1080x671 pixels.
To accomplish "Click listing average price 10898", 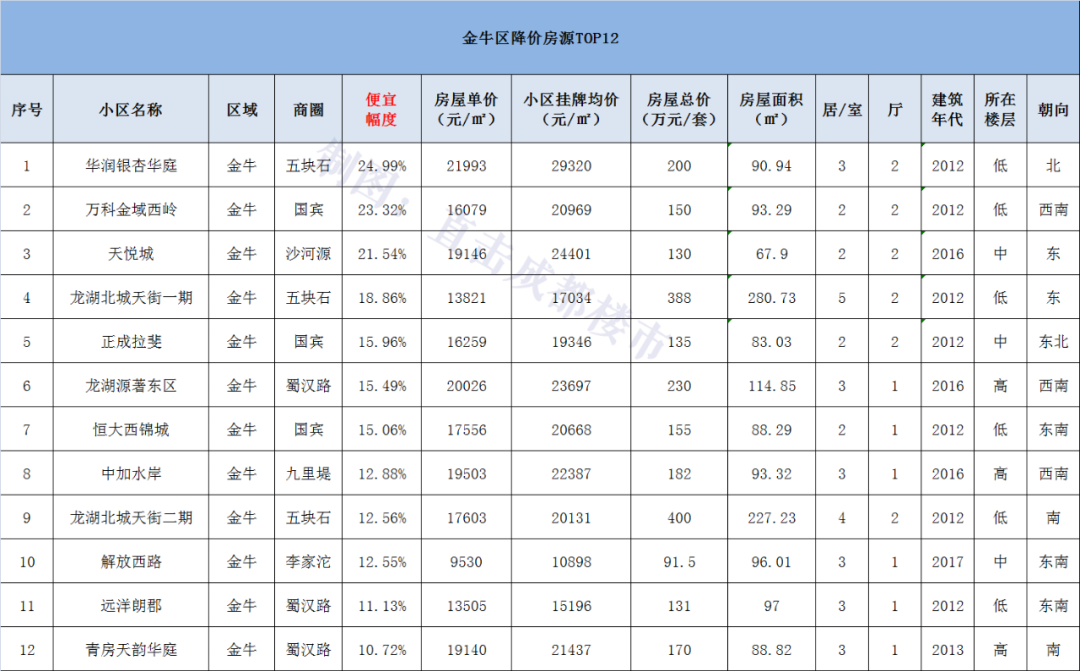I will (x=571, y=562).
